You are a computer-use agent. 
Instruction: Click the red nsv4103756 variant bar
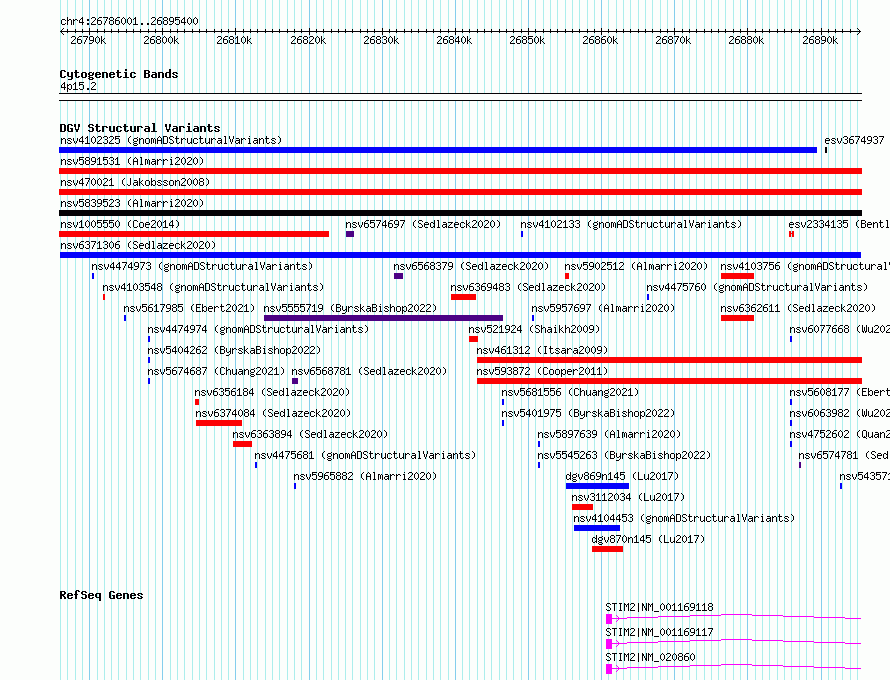[x=737, y=276]
